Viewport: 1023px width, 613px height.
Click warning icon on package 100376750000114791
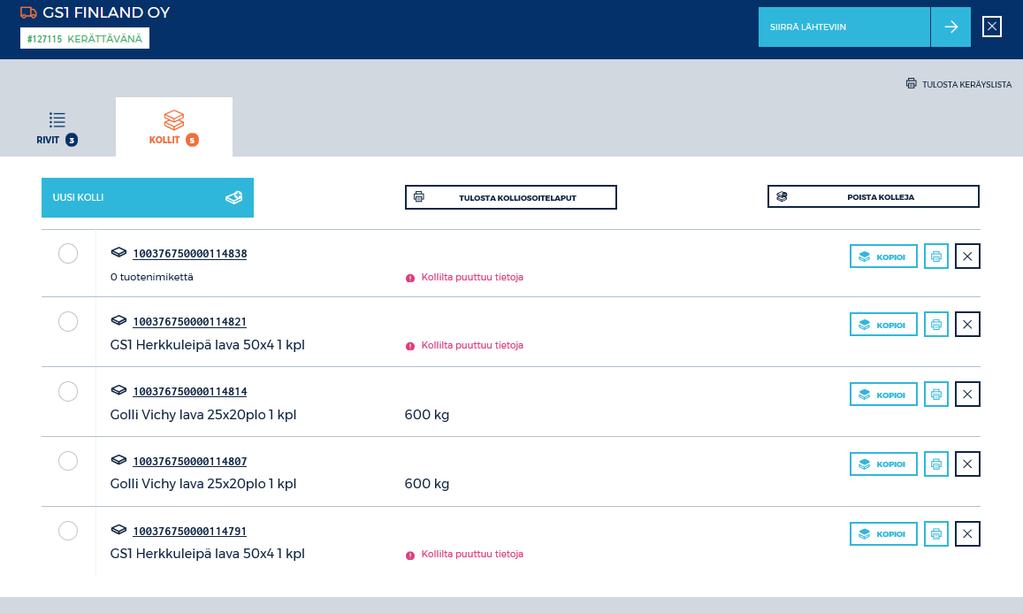(410, 556)
